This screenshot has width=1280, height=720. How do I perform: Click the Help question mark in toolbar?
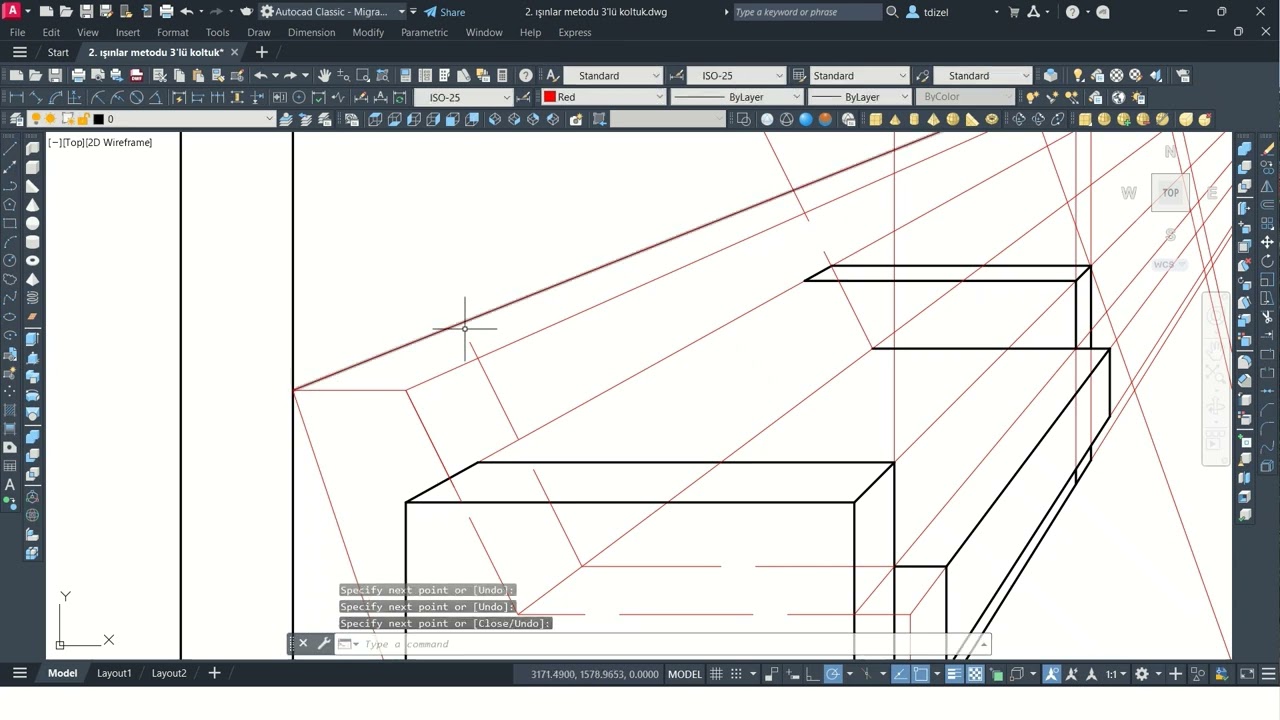[x=526, y=75]
